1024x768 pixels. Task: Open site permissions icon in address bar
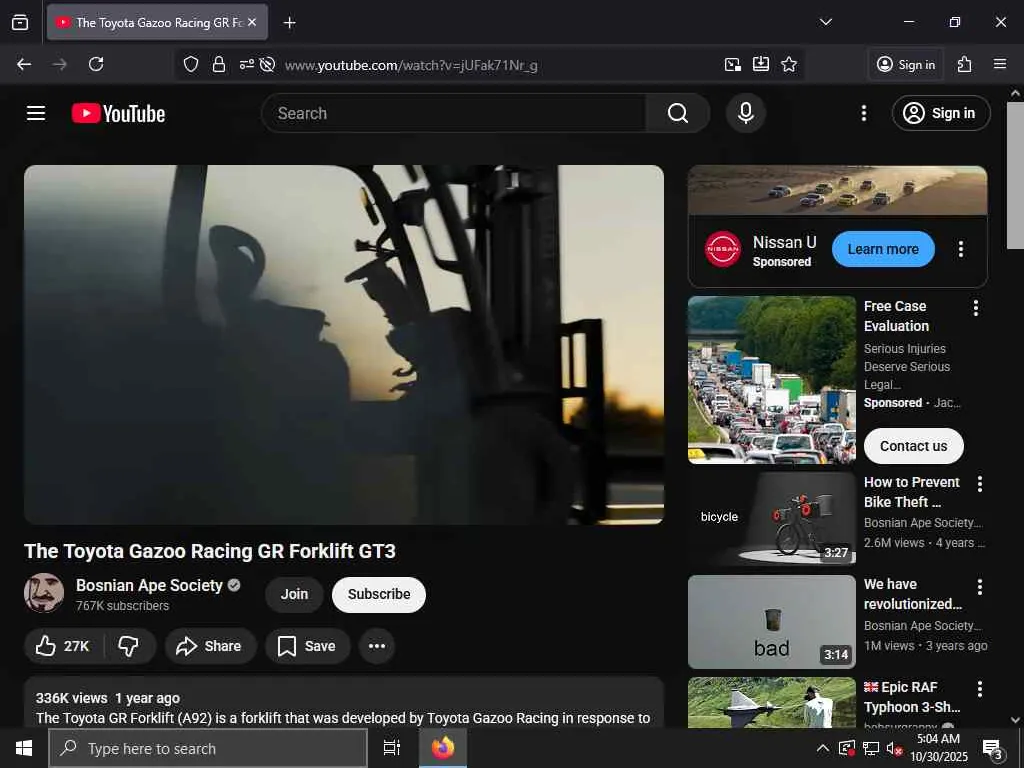[x=246, y=64]
